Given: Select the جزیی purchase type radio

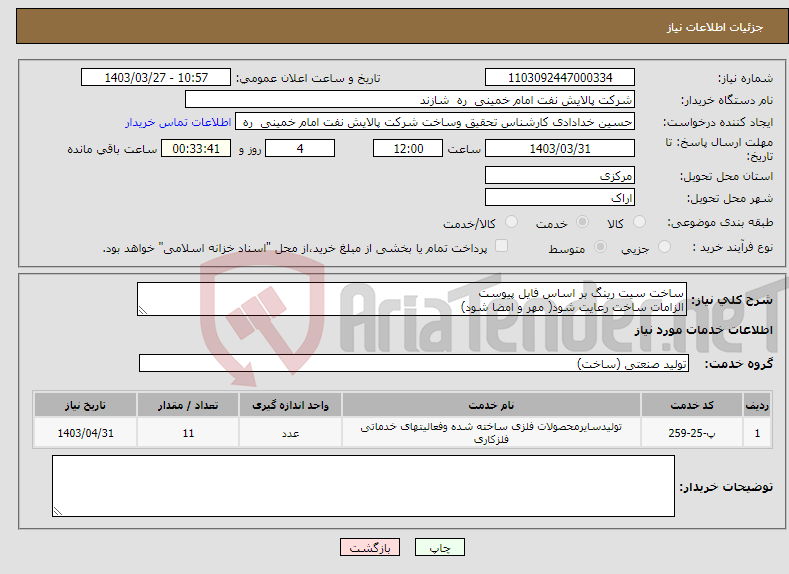Looking at the screenshot, I should 664,247.
